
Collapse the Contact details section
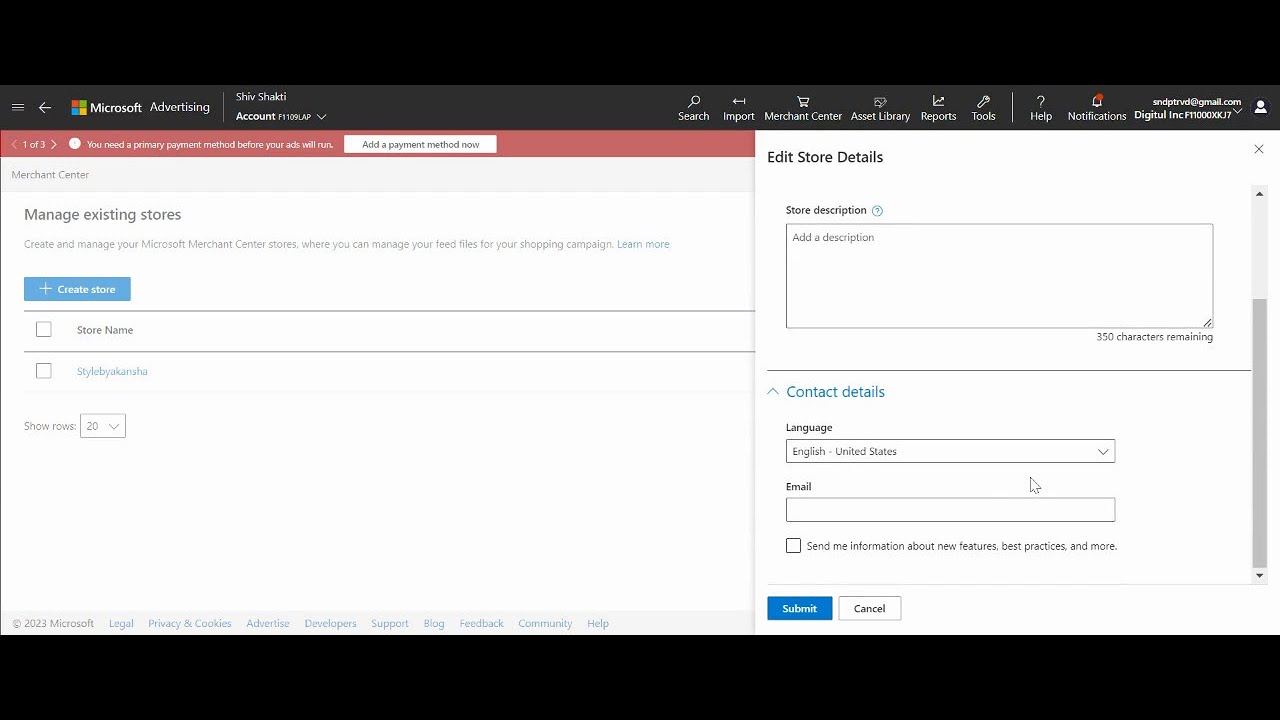coord(826,392)
